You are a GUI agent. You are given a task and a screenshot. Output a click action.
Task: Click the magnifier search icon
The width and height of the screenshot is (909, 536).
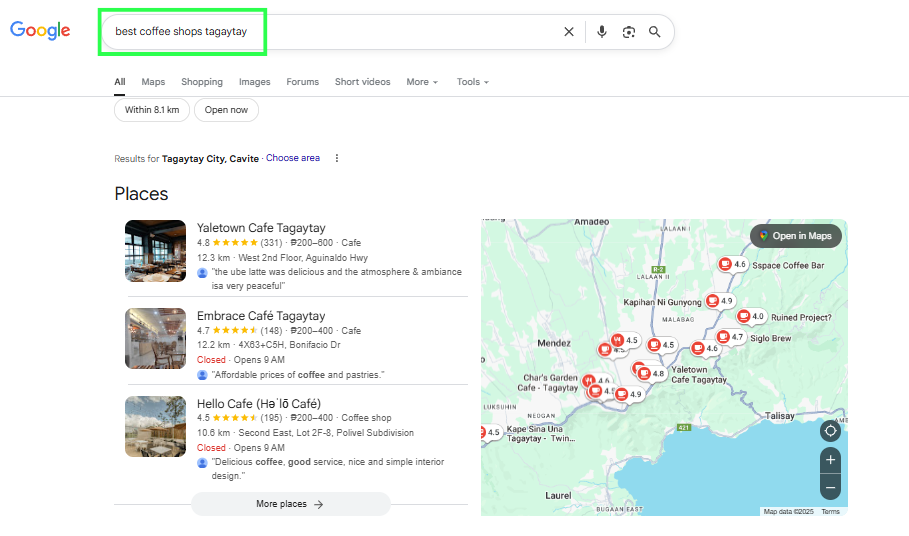pyautogui.click(x=655, y=32)
